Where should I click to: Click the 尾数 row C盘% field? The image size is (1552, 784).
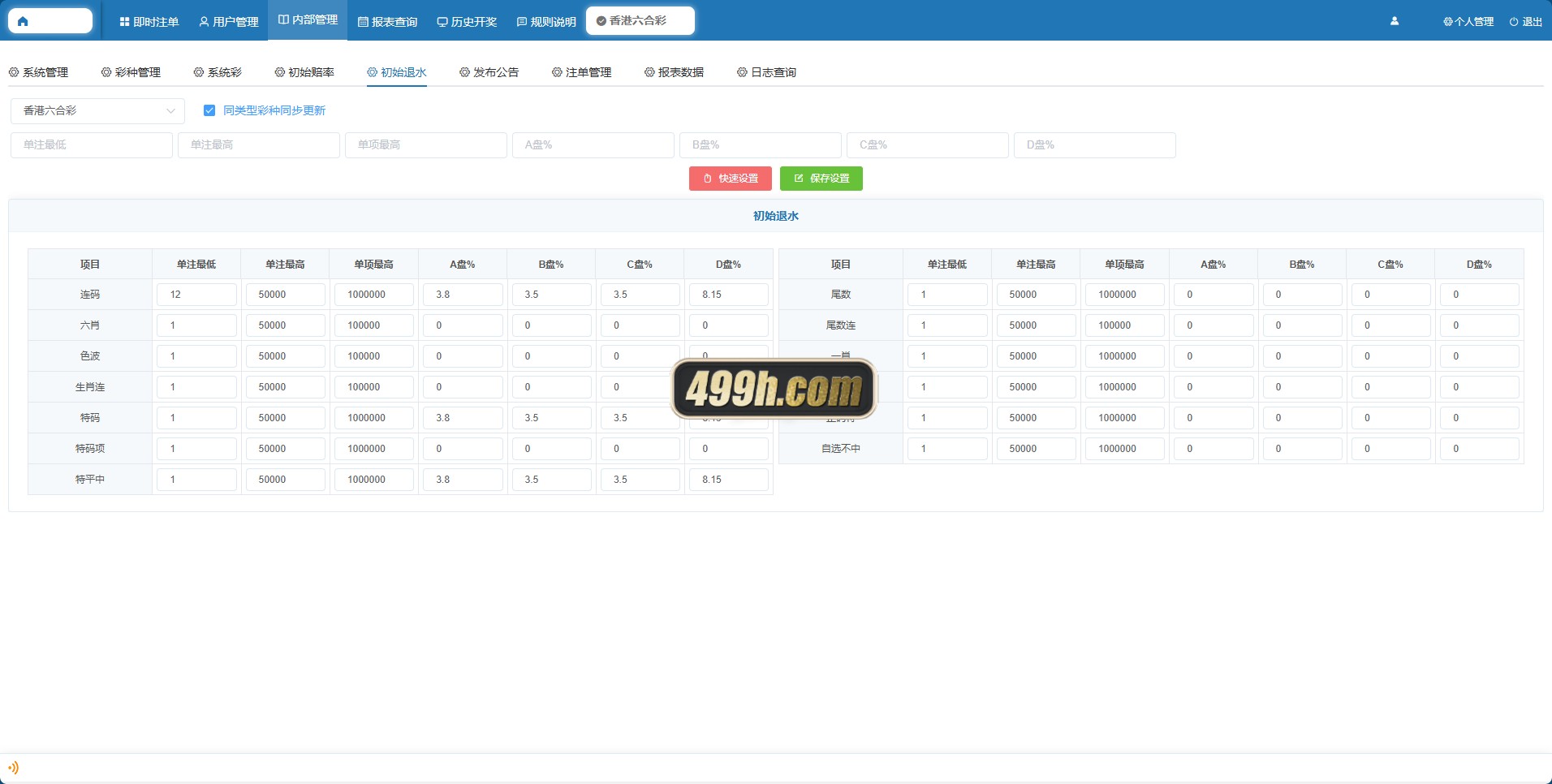point(1391,295)
